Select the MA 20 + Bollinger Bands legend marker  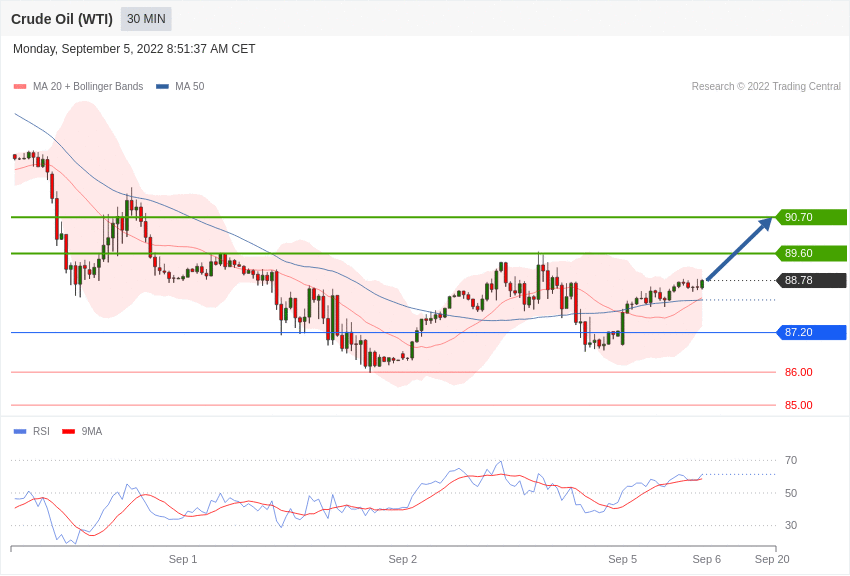(x=18, y=86)
